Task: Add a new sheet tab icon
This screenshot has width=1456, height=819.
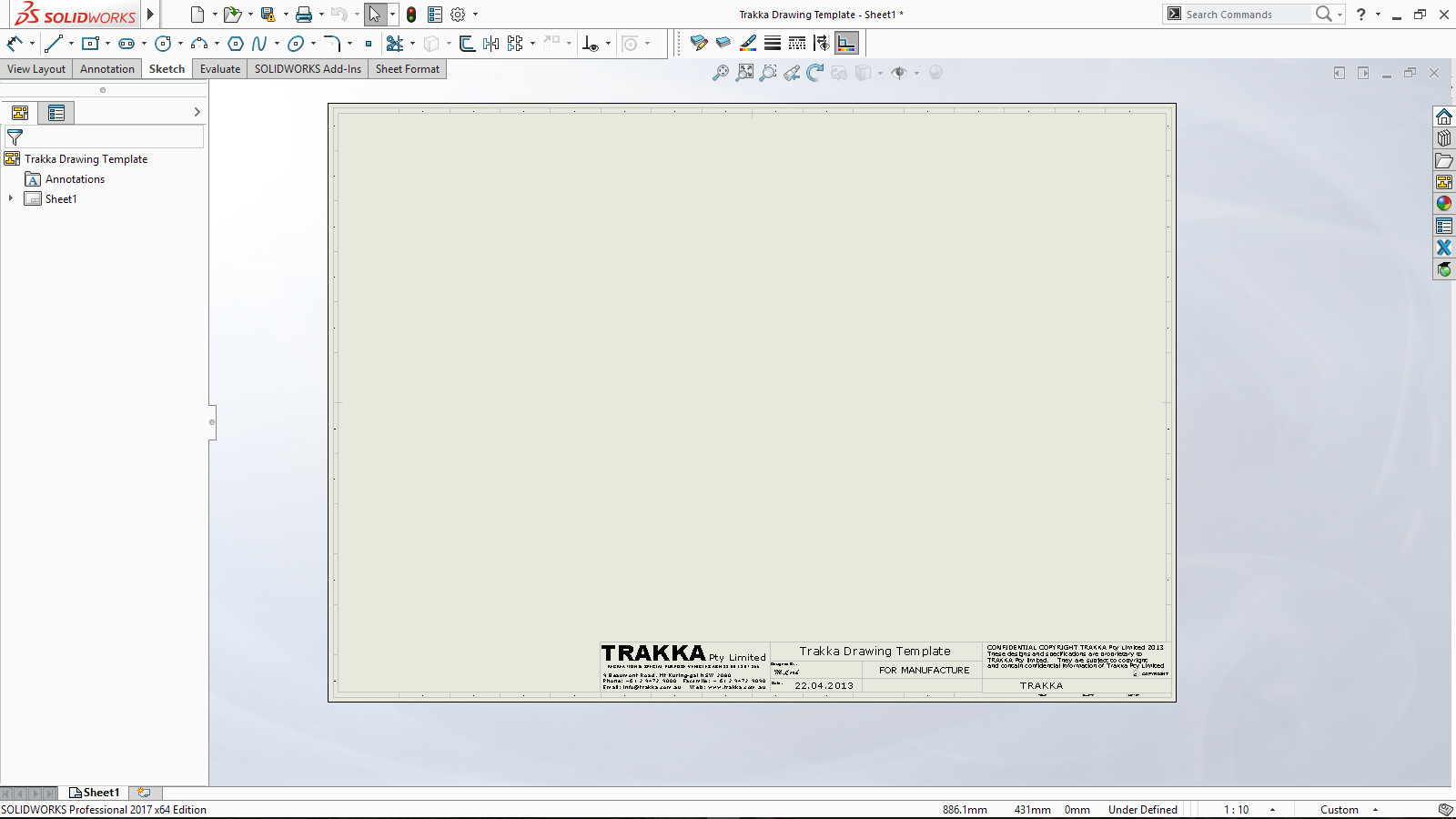Action: [144, 793]
